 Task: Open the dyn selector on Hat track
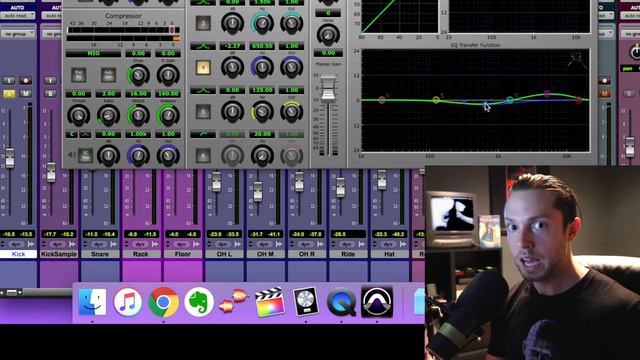pos(388,244)
